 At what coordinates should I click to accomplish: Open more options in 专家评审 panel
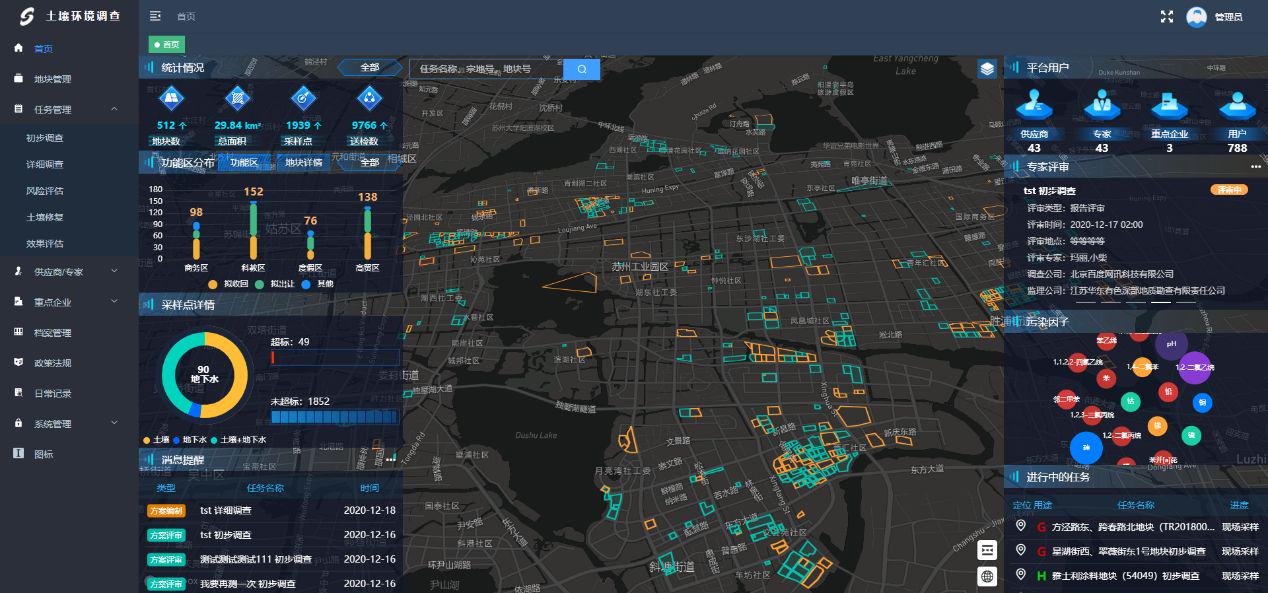(1255, 167)
